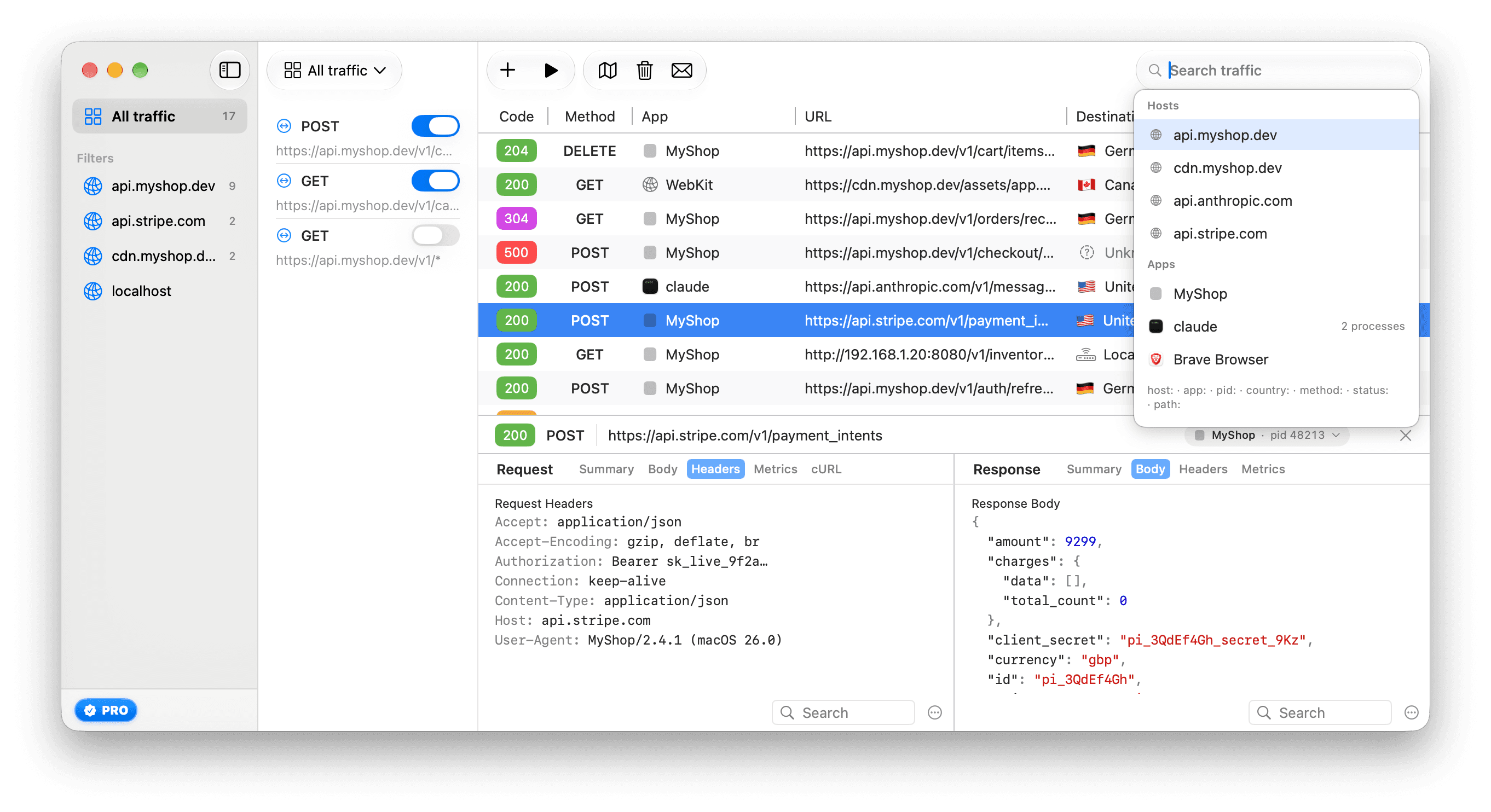Screen dimensions: 1491x812
Task: Sort by the Method column header
Action: (589, 117)
